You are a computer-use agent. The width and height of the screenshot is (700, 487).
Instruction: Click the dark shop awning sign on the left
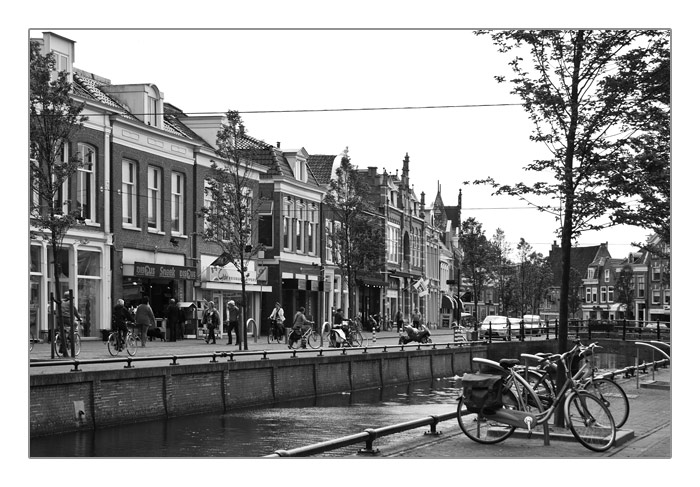click(160, 271)
